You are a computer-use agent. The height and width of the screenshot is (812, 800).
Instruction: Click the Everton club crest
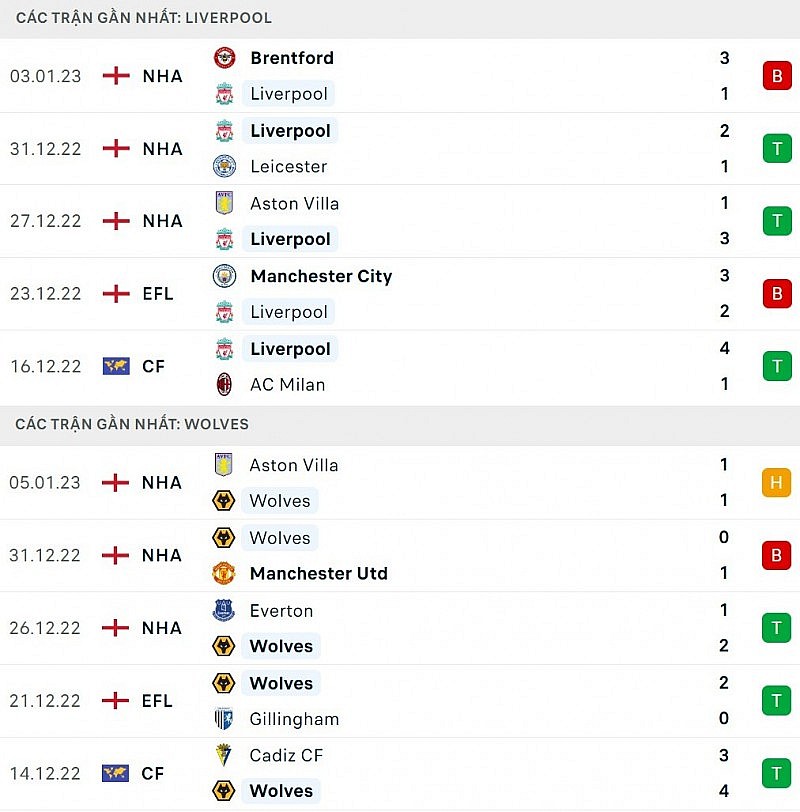[224, 611]
